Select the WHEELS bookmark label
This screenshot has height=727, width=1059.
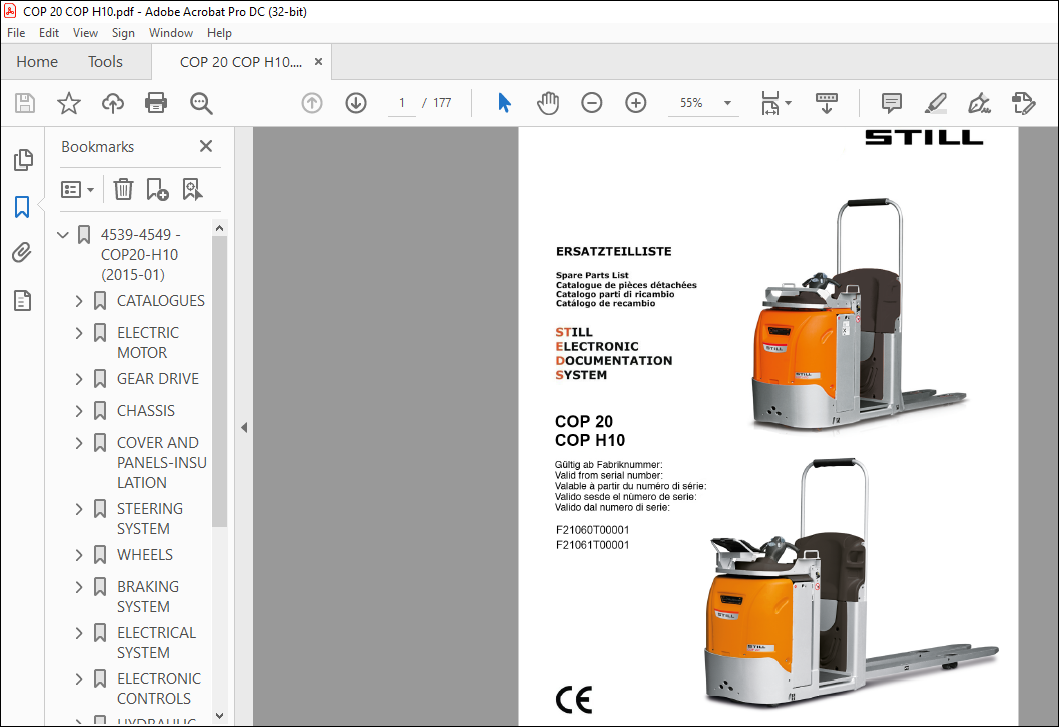tap(145, 555)
